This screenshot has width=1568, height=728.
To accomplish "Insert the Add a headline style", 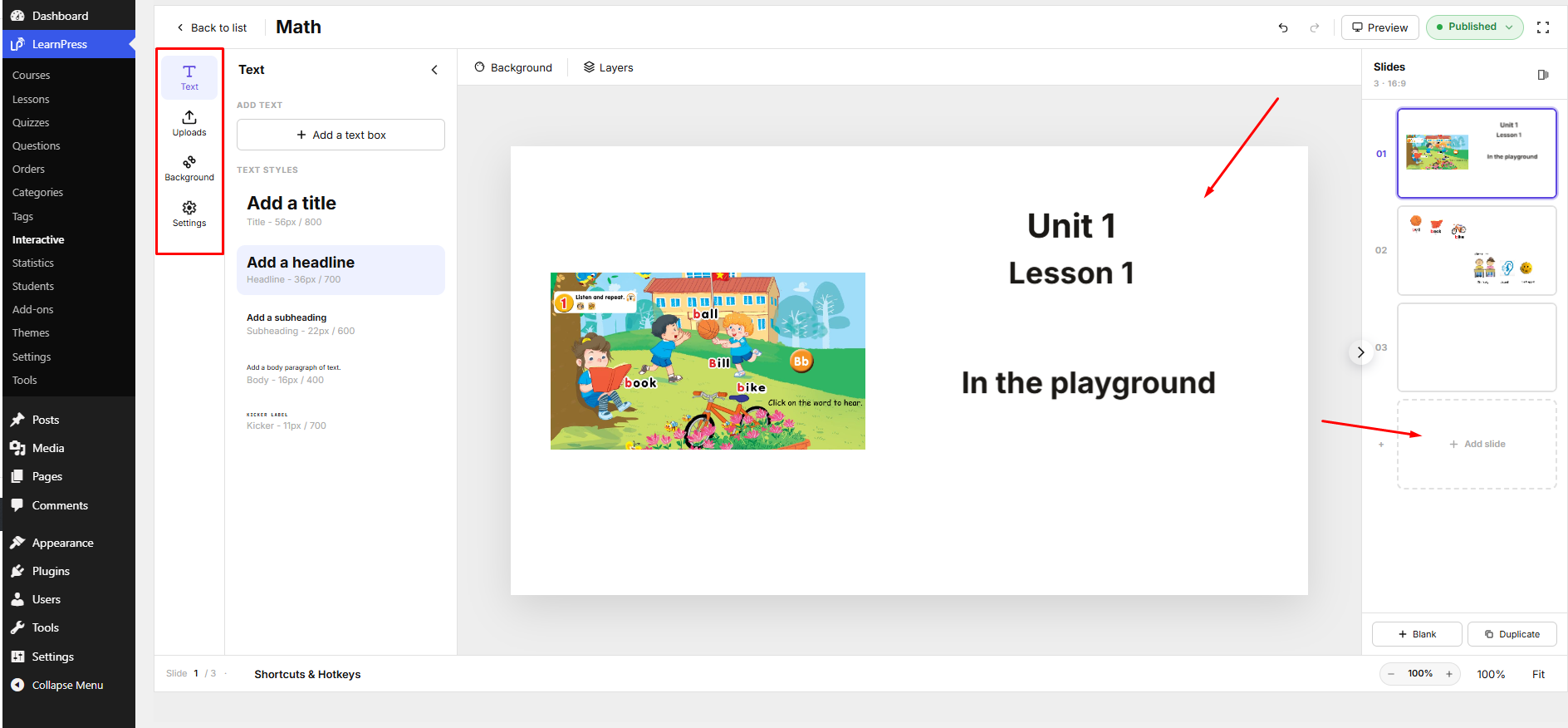I will click(x=341, y=270).
